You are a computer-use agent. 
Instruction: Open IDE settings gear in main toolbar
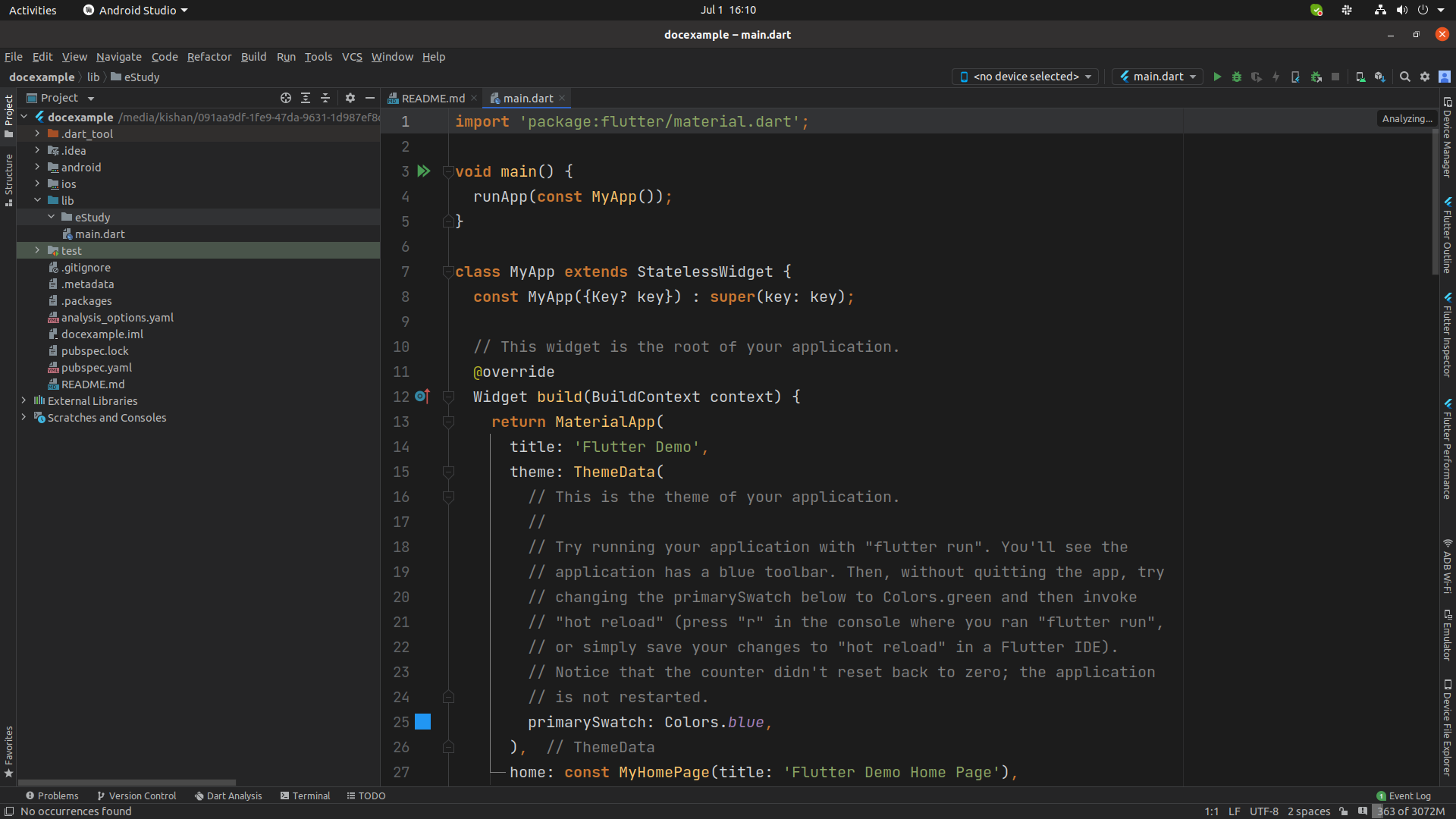tap(1425, 77)
